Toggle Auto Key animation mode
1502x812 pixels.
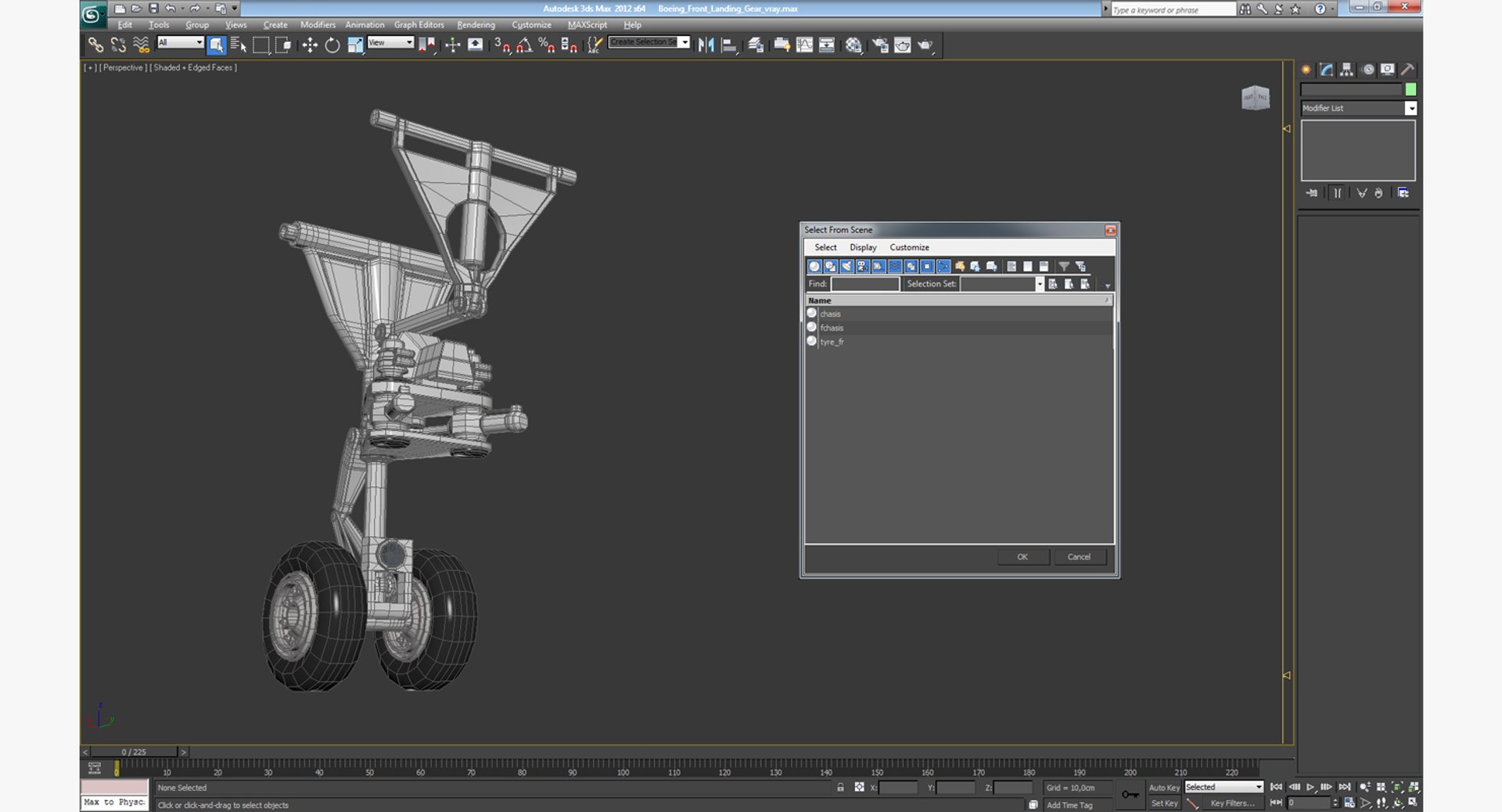pyautogui.click(x=1163, y=788)
